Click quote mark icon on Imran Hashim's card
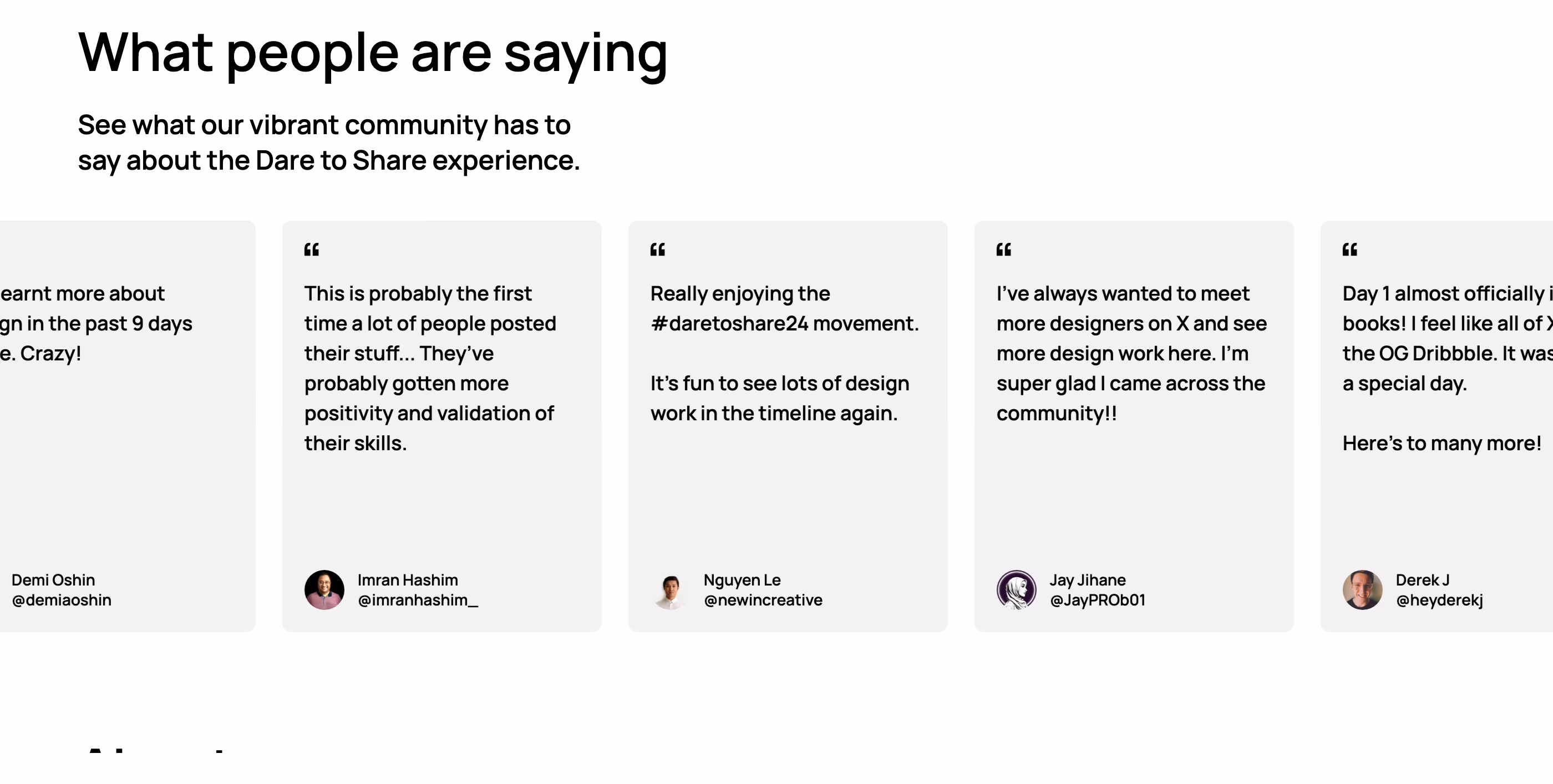 pos(312,250)
